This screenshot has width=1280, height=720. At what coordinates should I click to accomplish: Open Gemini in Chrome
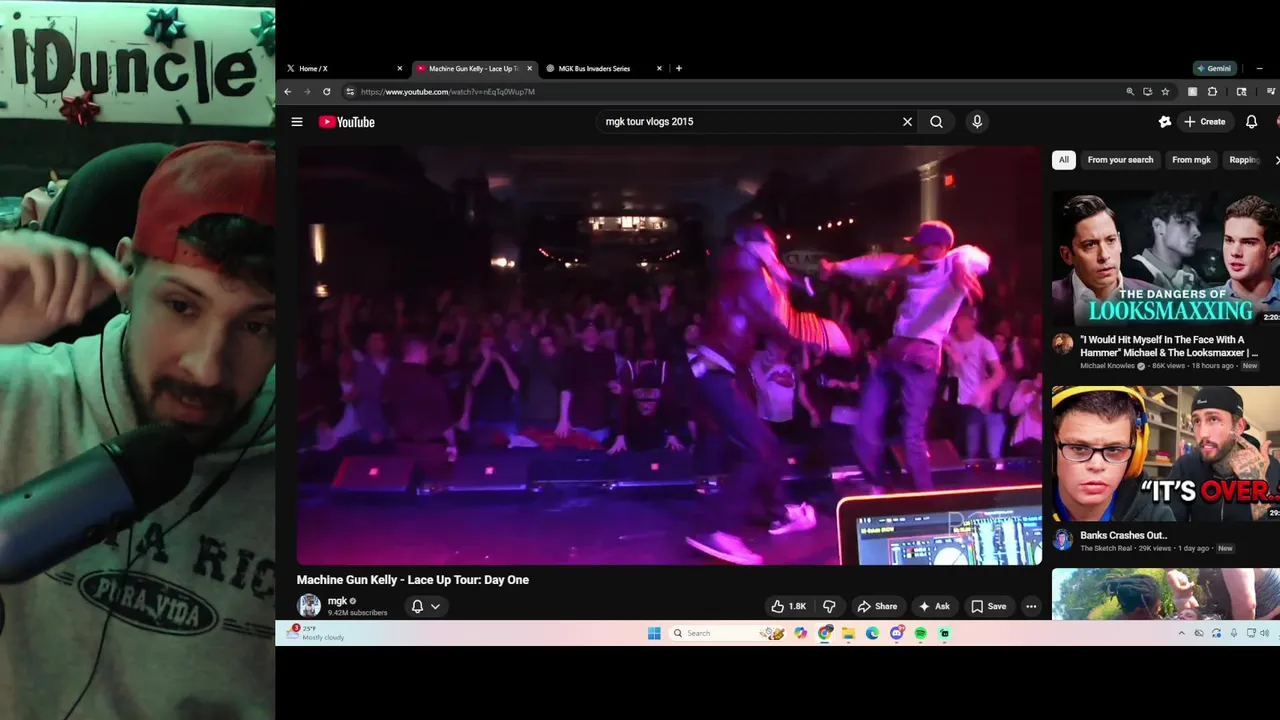coord(1214,69)
